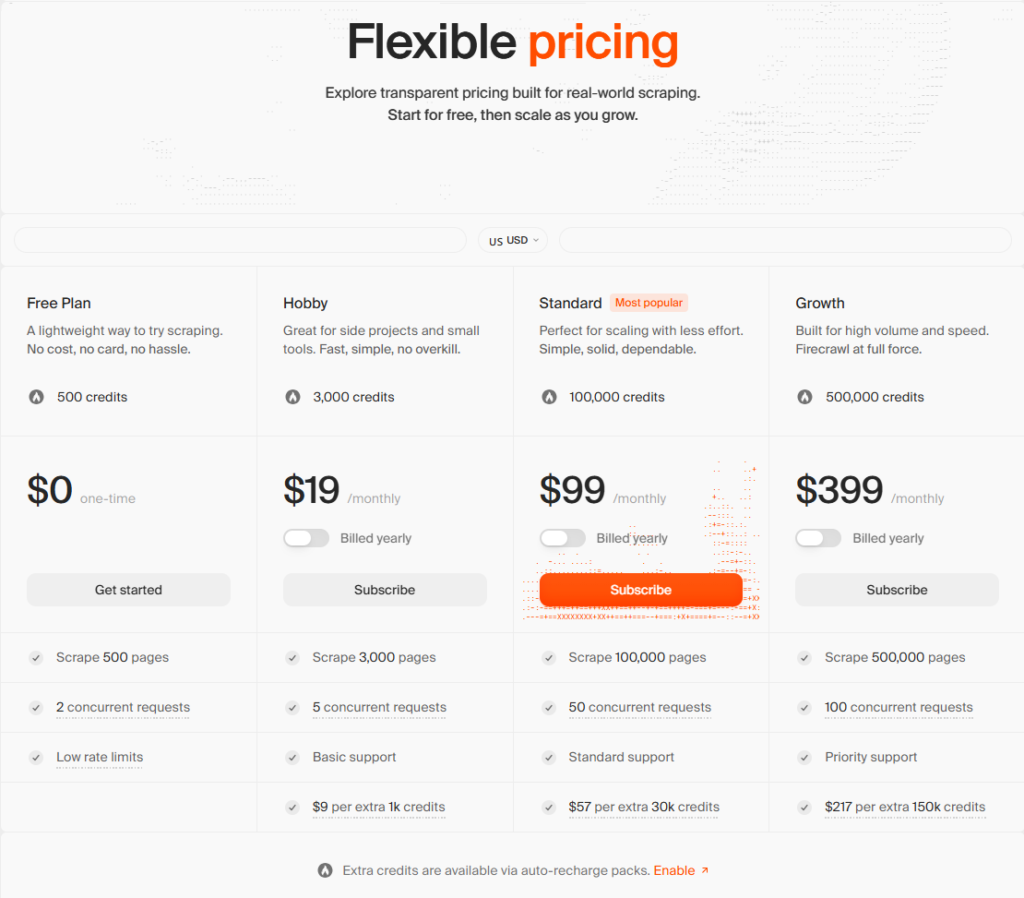Click the flame credits icon in Free Plan
Viewport: 1024px width, 898px height.
click(x=36, y=397)
